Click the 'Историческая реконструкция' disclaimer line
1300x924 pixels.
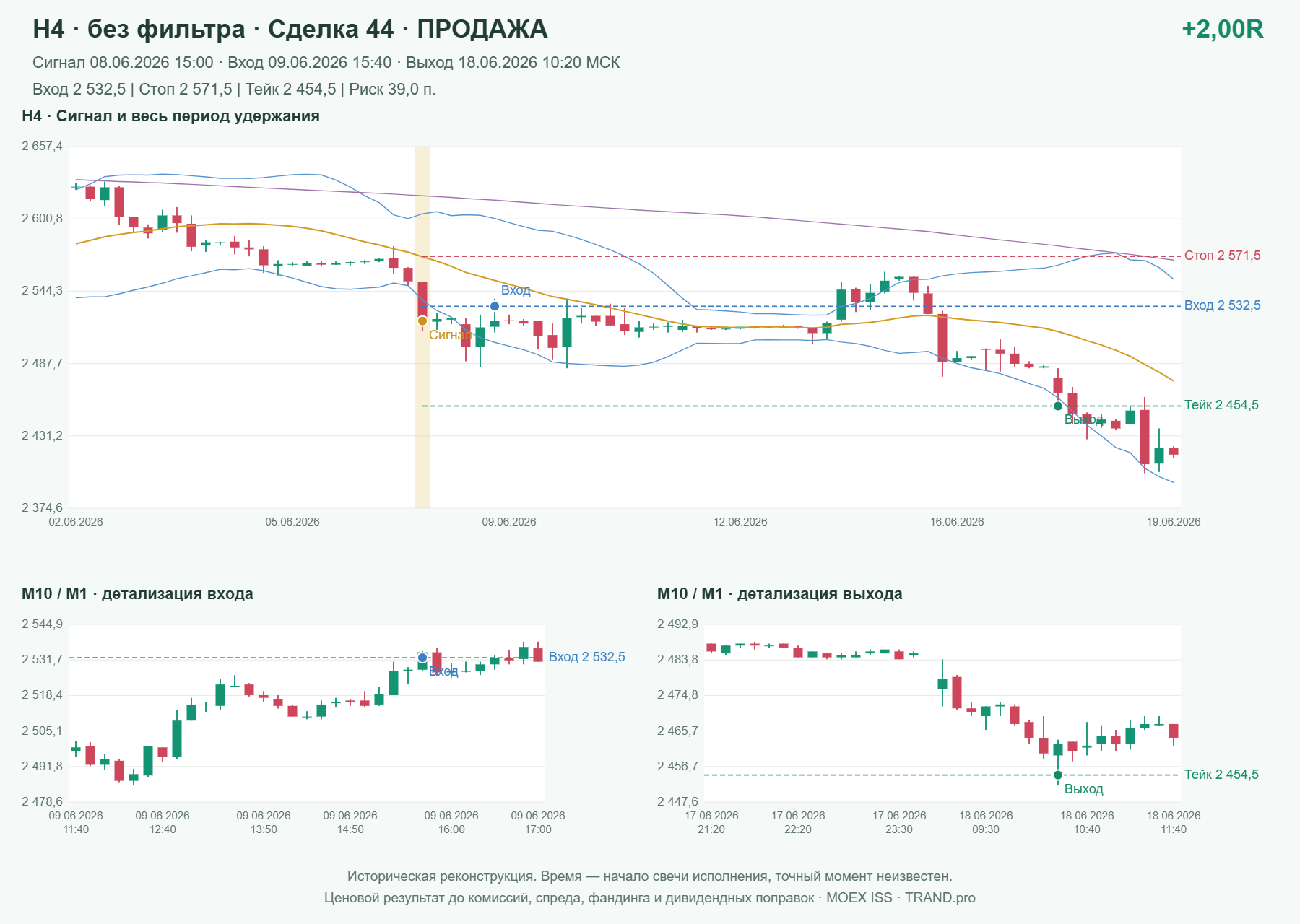coord(650,876)
